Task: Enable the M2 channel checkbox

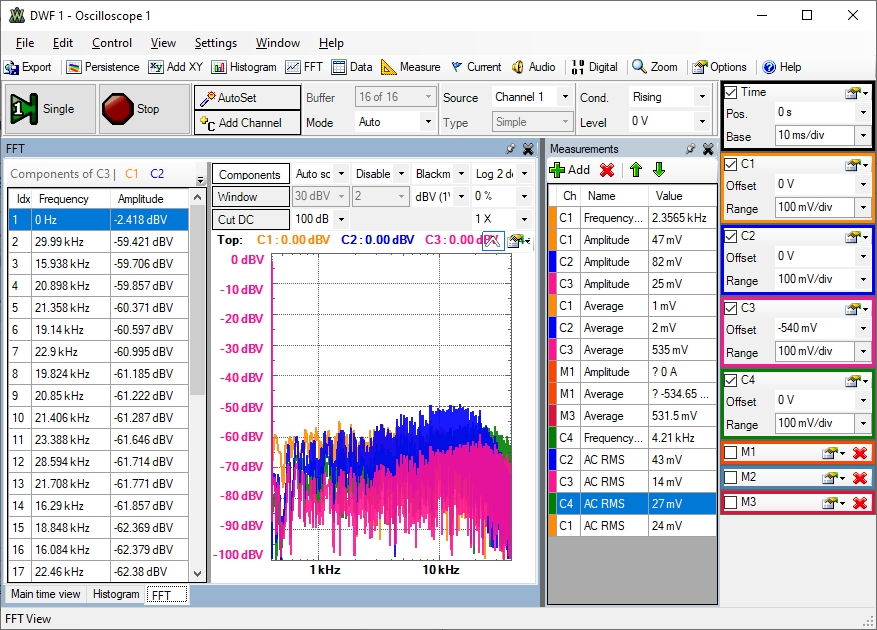Action: [x=731, y=478]
